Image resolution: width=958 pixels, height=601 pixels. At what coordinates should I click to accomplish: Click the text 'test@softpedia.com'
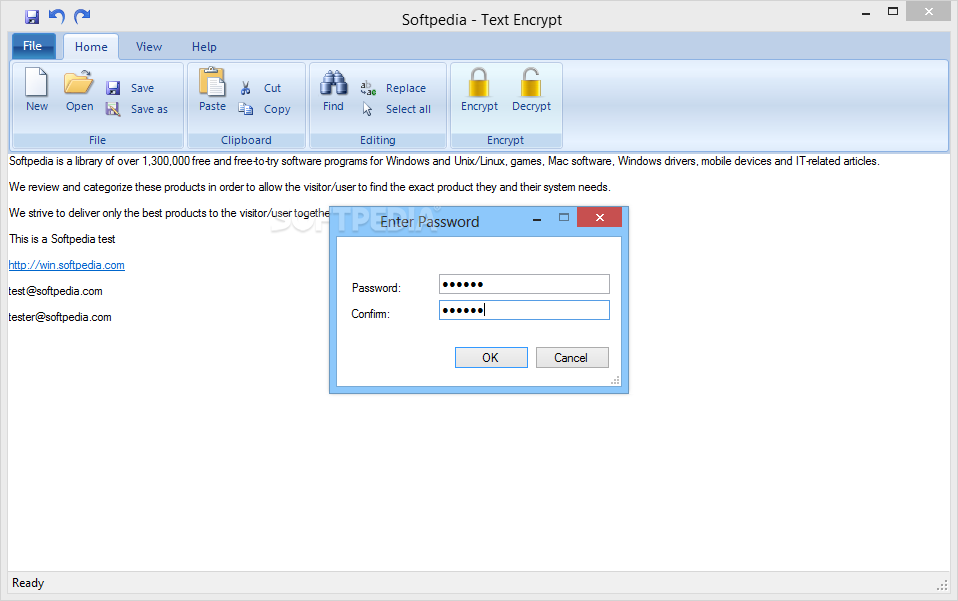56,291
